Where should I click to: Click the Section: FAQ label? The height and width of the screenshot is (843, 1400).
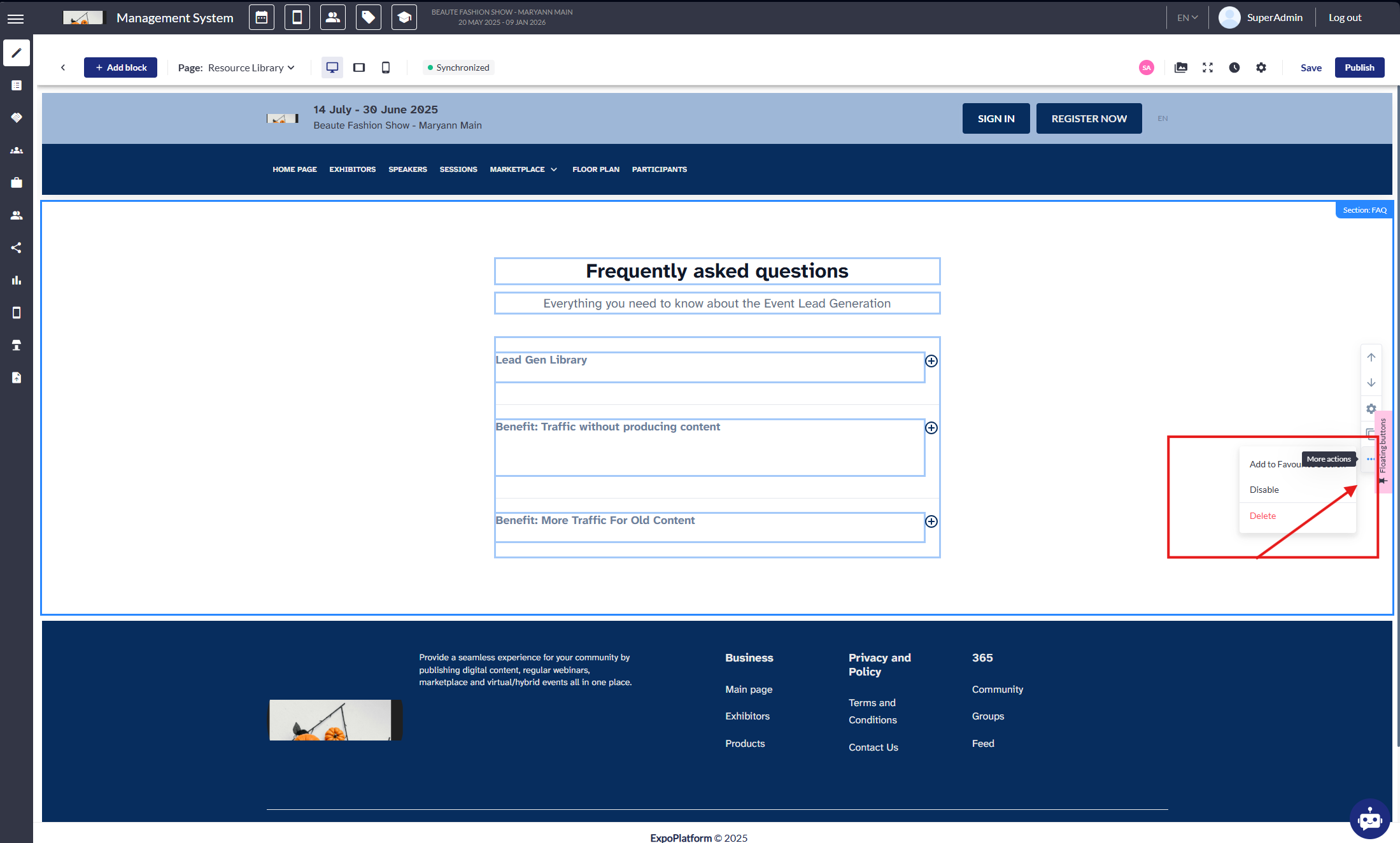(1364, 210)
